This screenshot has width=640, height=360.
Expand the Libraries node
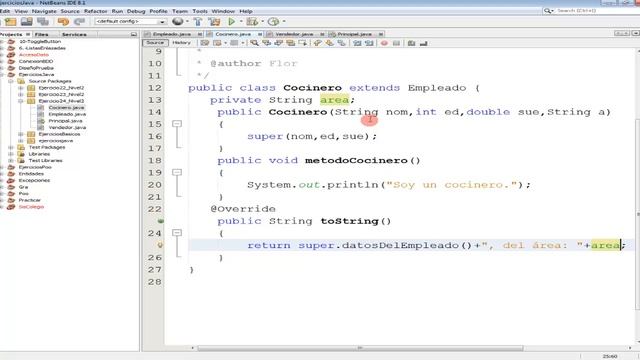tap(11, 154)
